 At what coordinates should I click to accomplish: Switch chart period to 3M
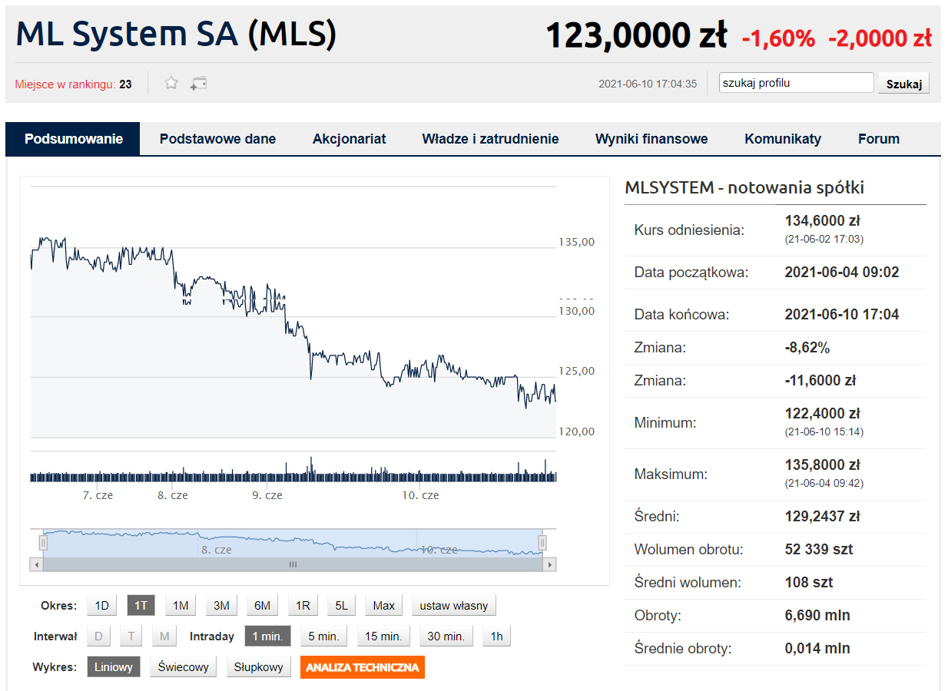pyautogui.click(x=221, y=605)
